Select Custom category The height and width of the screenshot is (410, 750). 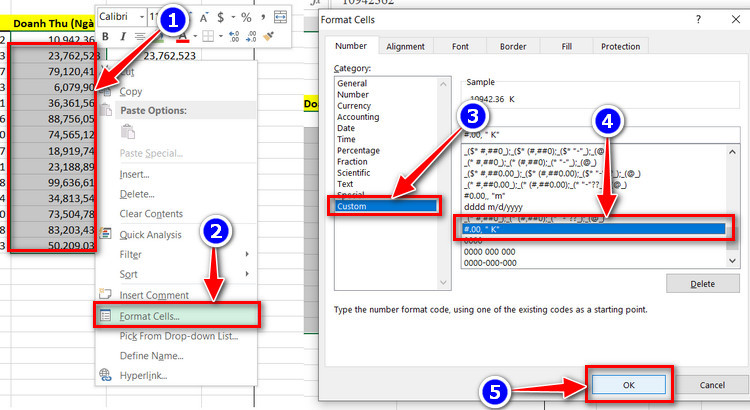coord(386,206)
